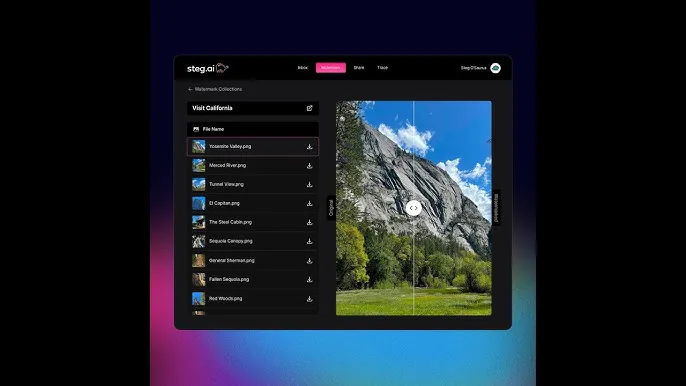Open the General Sherman.png thumbnail
The height and width of the screenshot is (386, 686).
point(199,260)
